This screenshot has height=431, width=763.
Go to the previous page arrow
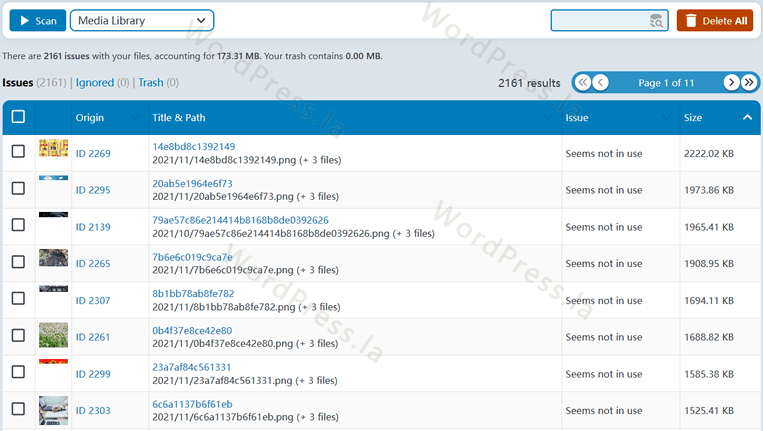[600, 83]
